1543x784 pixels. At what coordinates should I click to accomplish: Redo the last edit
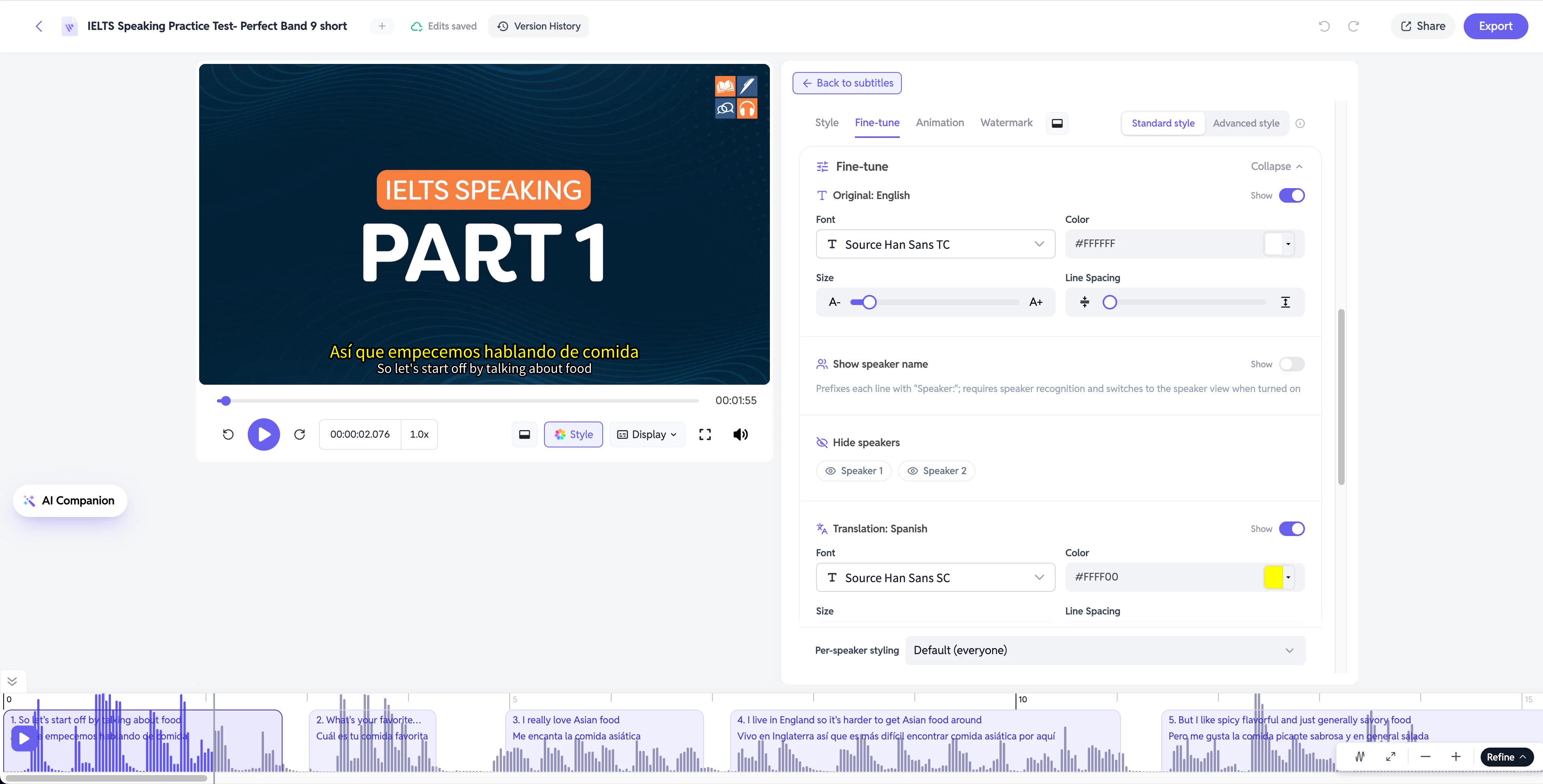pos(1354,26)
